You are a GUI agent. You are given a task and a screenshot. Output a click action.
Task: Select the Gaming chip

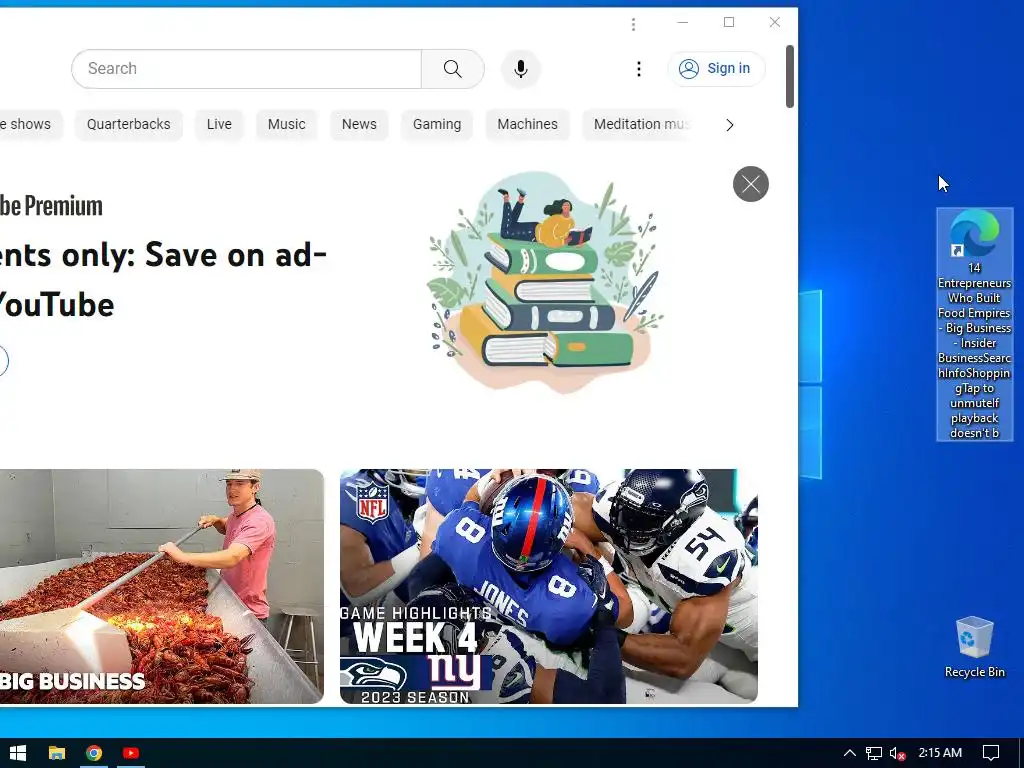pos(437,124)
